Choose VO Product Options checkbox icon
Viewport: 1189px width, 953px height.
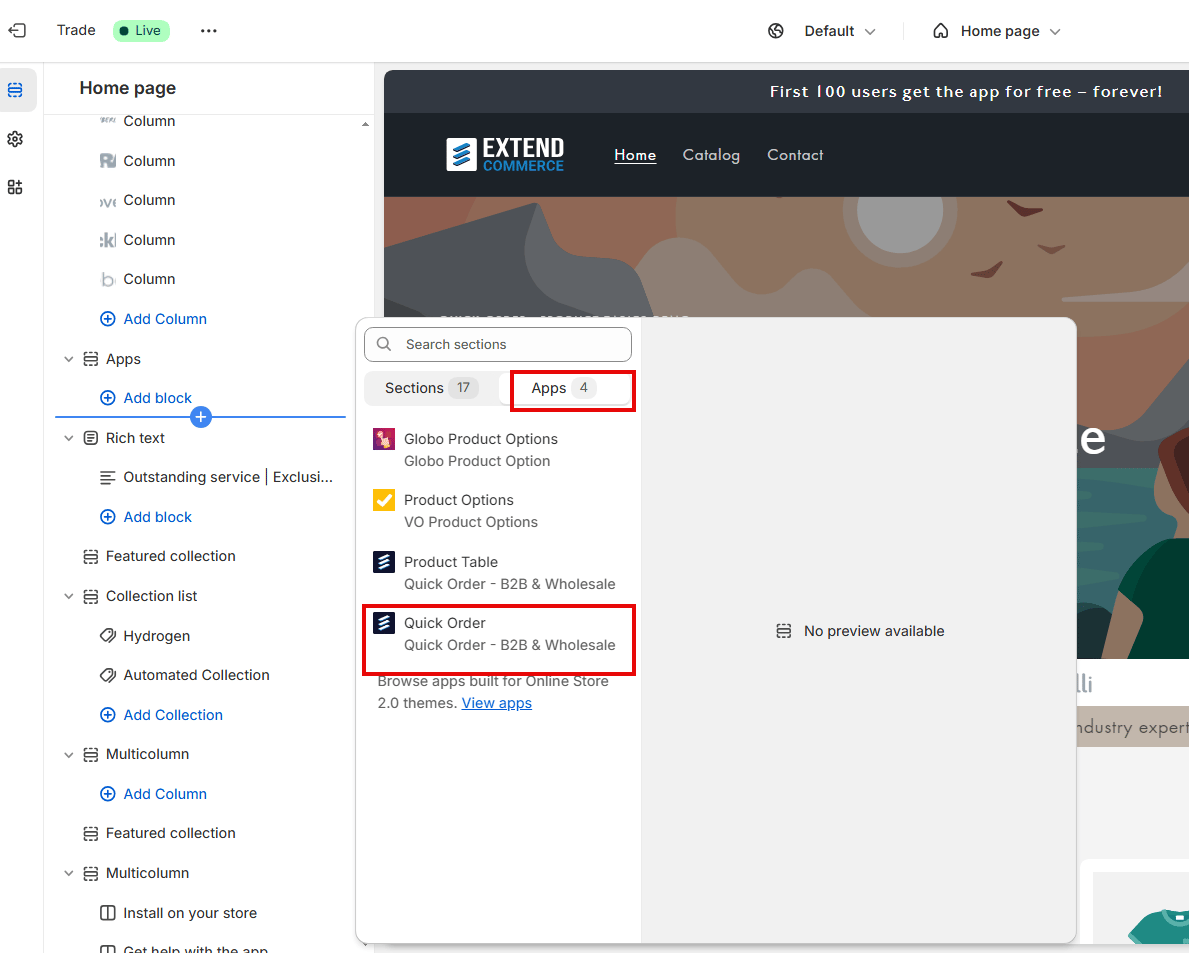tap(384, 500)
